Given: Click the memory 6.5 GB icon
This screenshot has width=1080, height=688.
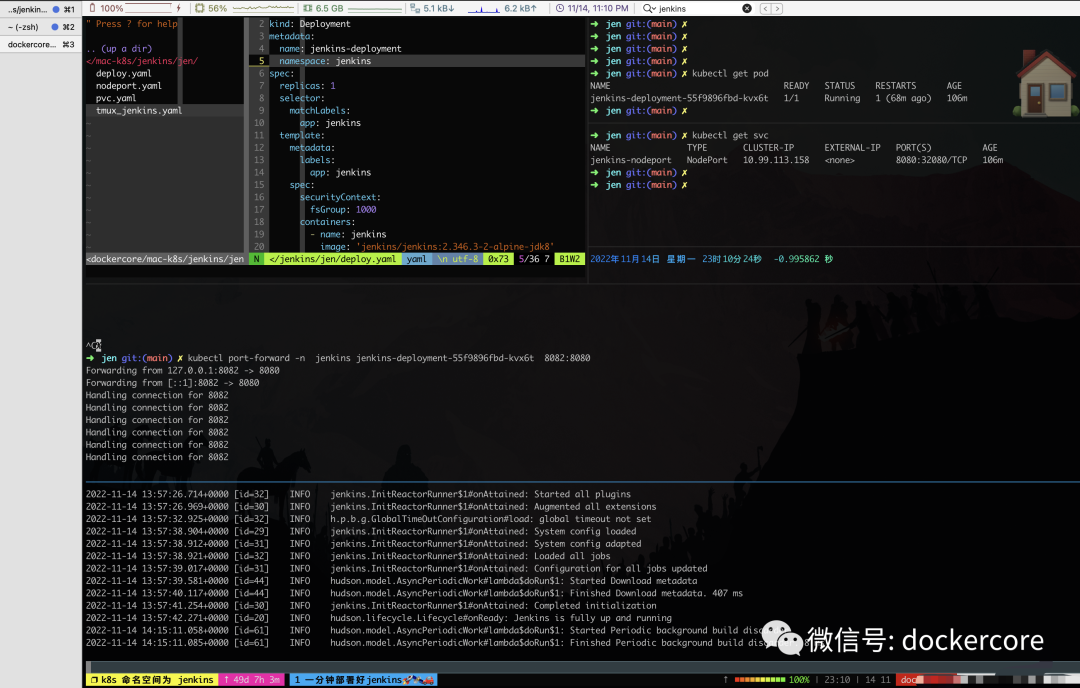Looking at the screenshot, I should (x=308, y=8).
